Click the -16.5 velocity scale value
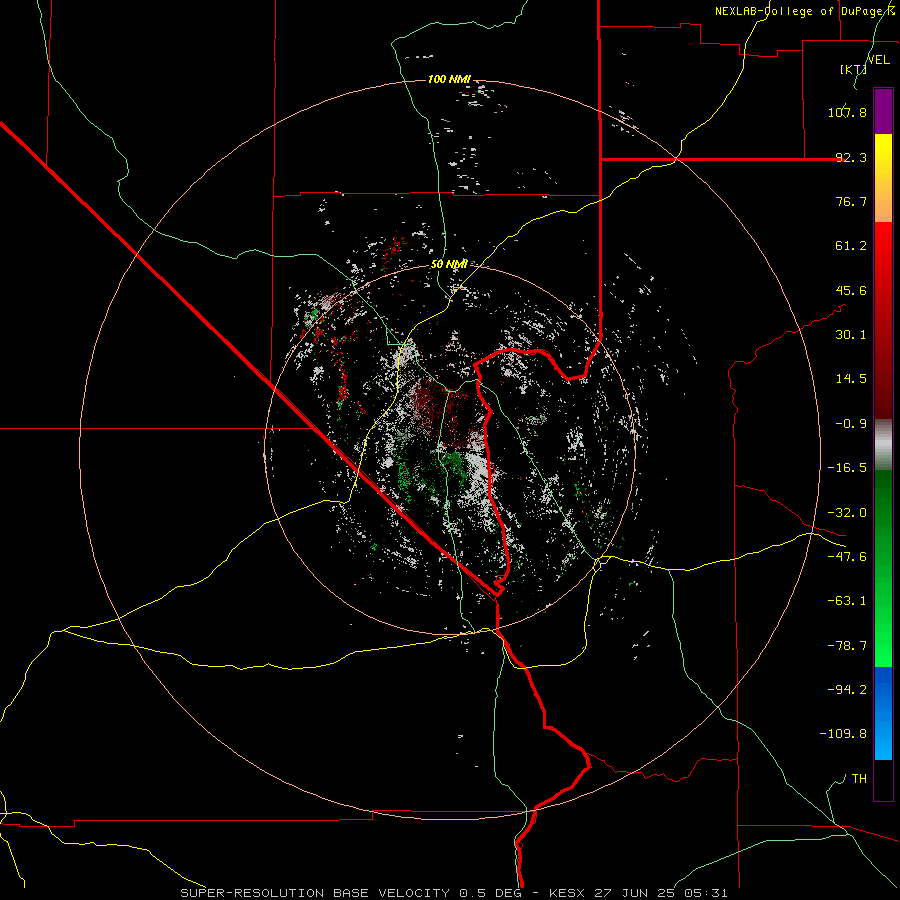This screenshot has height=900, width=900. [847, 467]
